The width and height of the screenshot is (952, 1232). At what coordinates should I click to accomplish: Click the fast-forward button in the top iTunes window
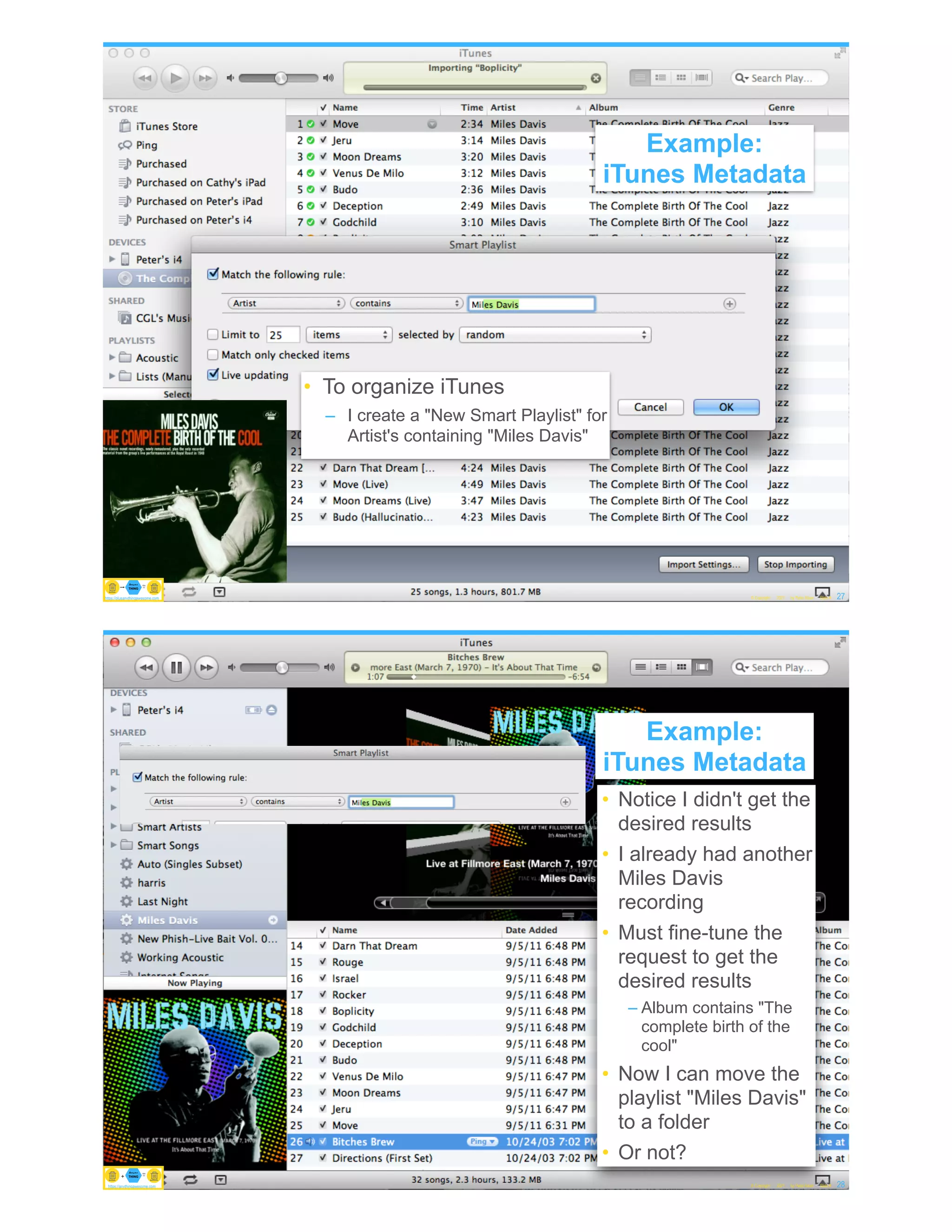206,78
